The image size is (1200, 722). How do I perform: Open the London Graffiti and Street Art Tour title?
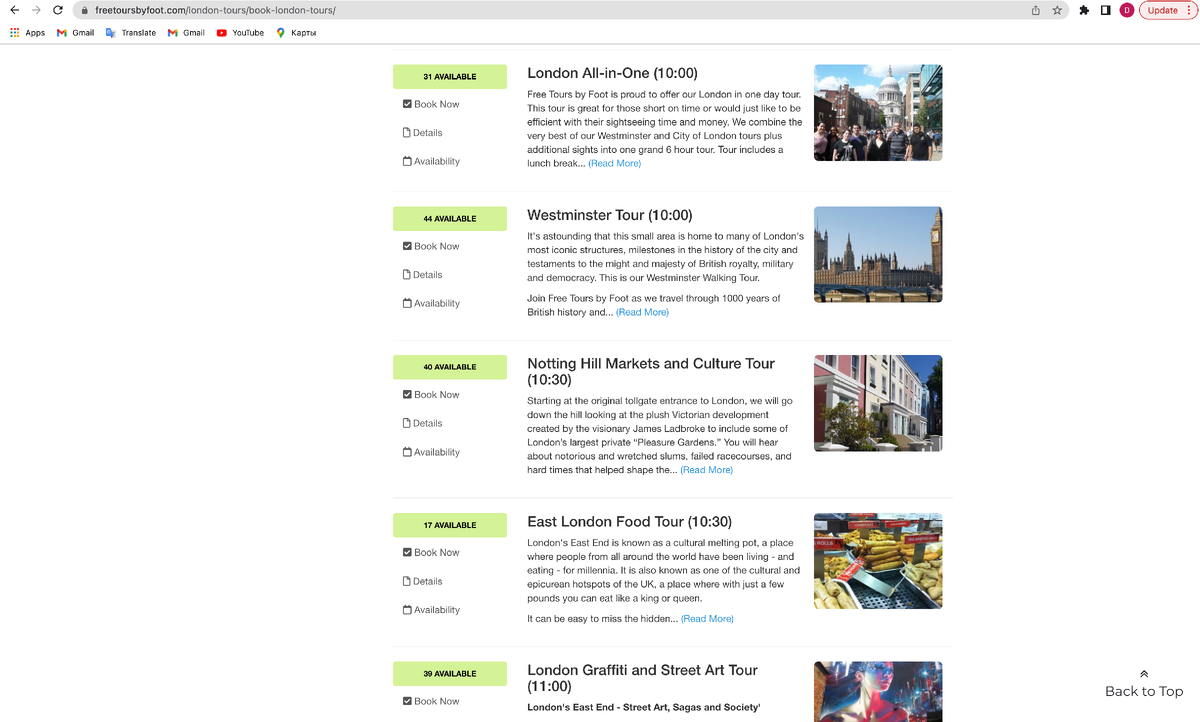642,678
